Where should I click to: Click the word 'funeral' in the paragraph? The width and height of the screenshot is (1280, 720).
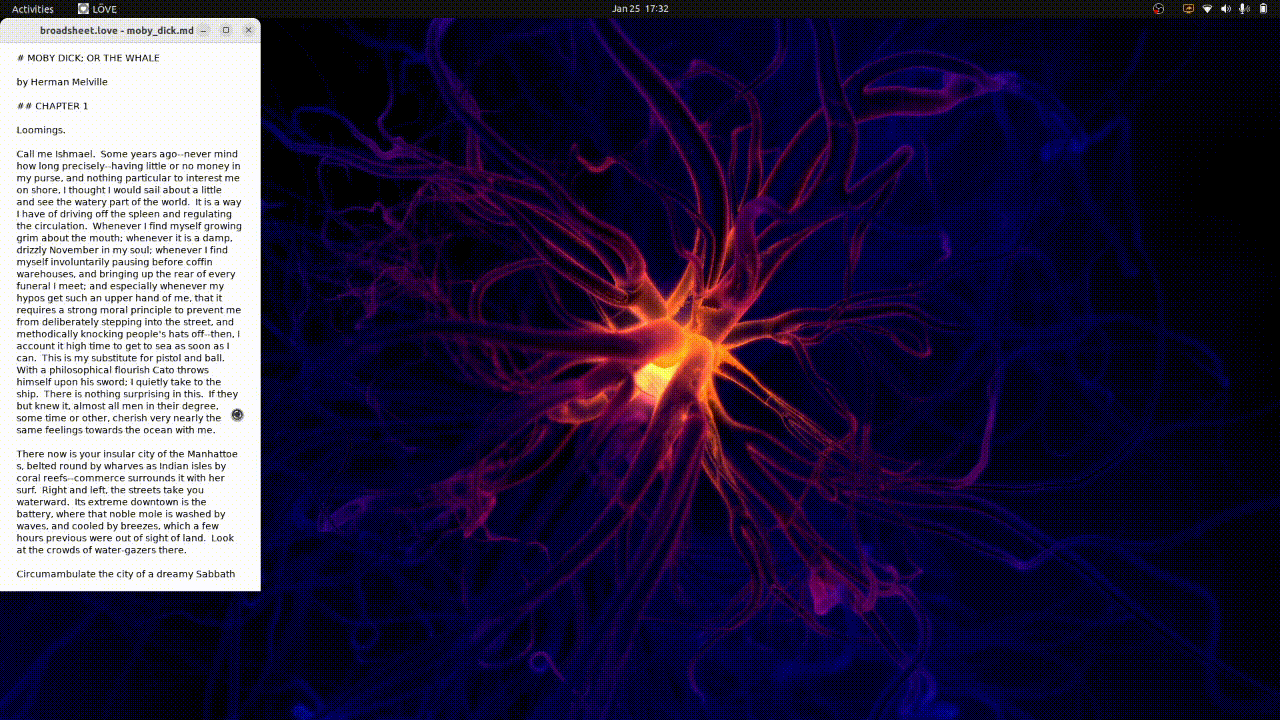click(x=34, y=286)
